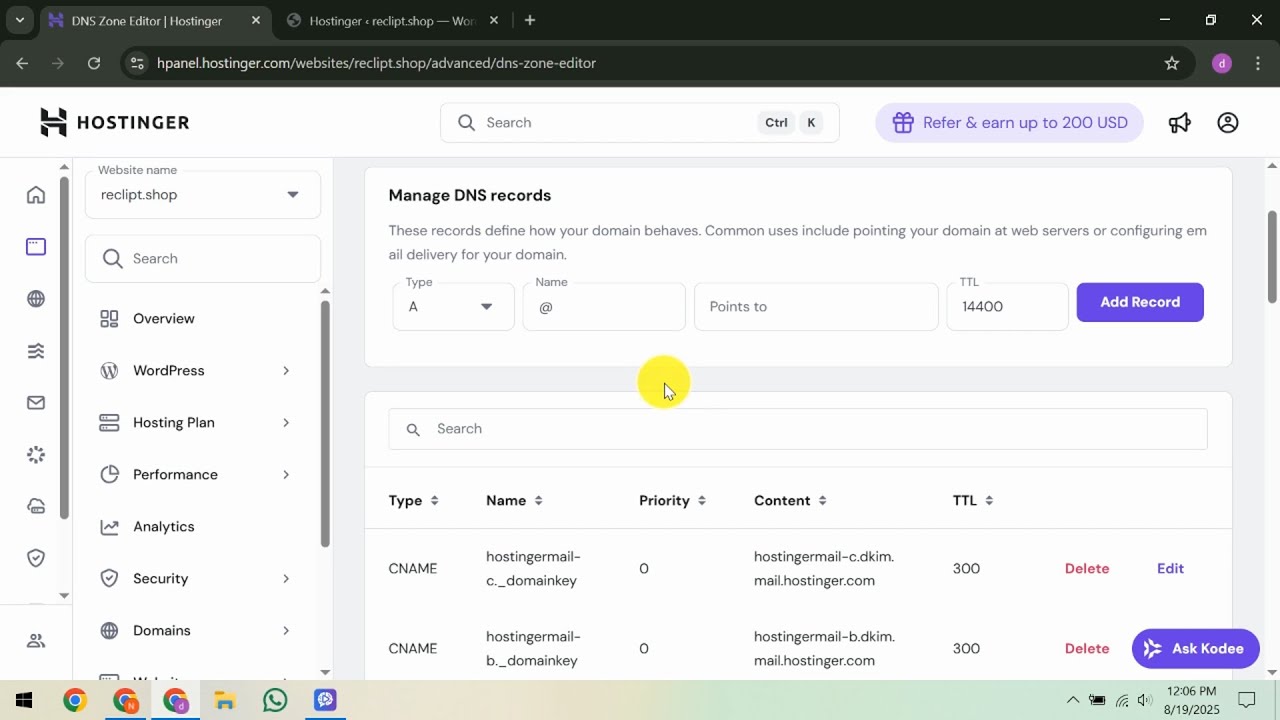1280x720 pixels.
Task: Open the account profile icon
Action: coord(1228,122)
